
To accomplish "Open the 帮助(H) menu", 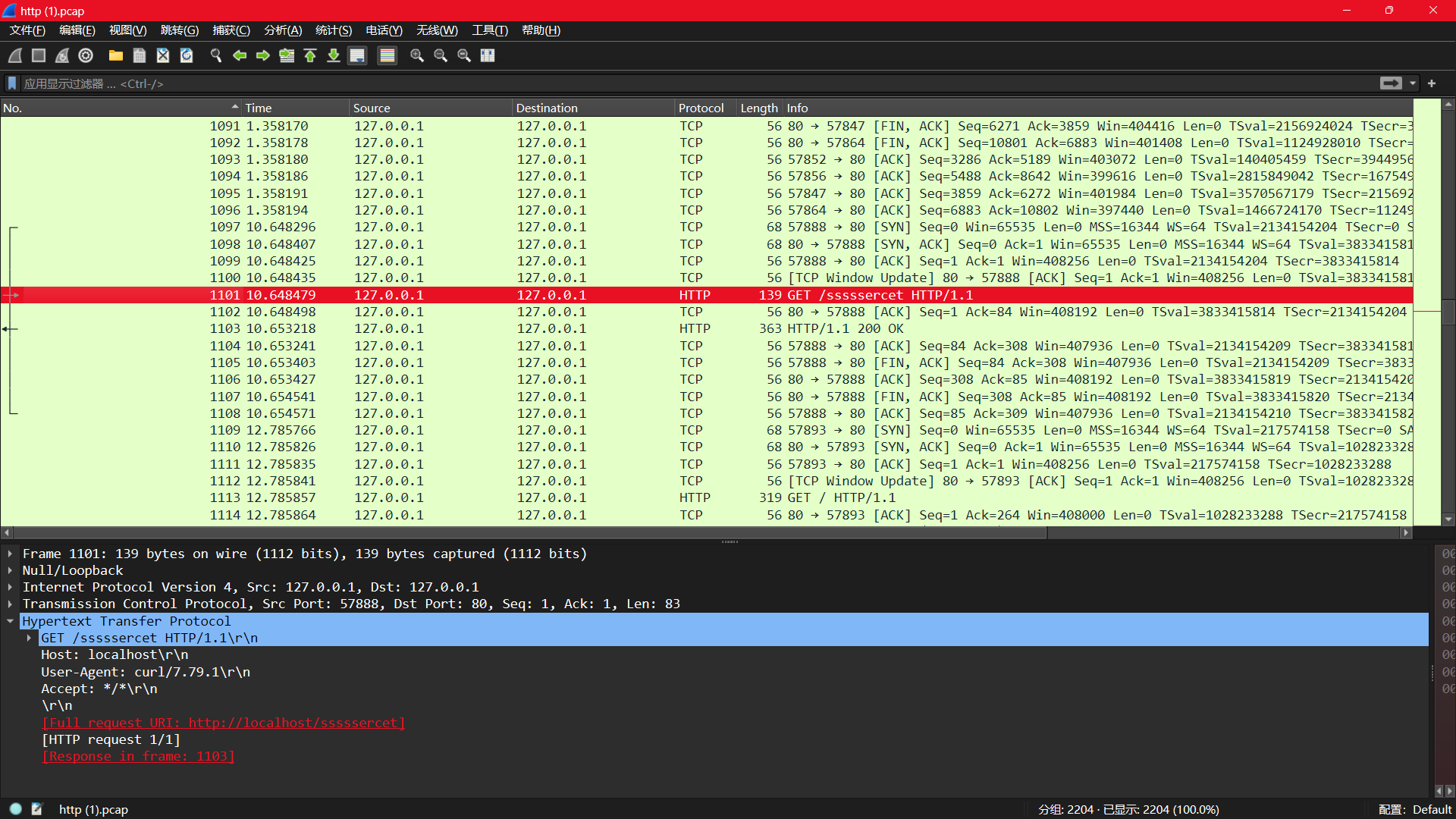I will point(541,30).
